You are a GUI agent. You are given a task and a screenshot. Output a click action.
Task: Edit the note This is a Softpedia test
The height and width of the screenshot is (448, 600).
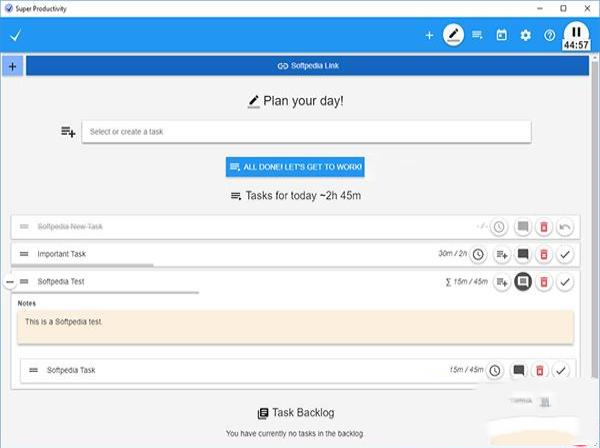(x=295, y=327)
